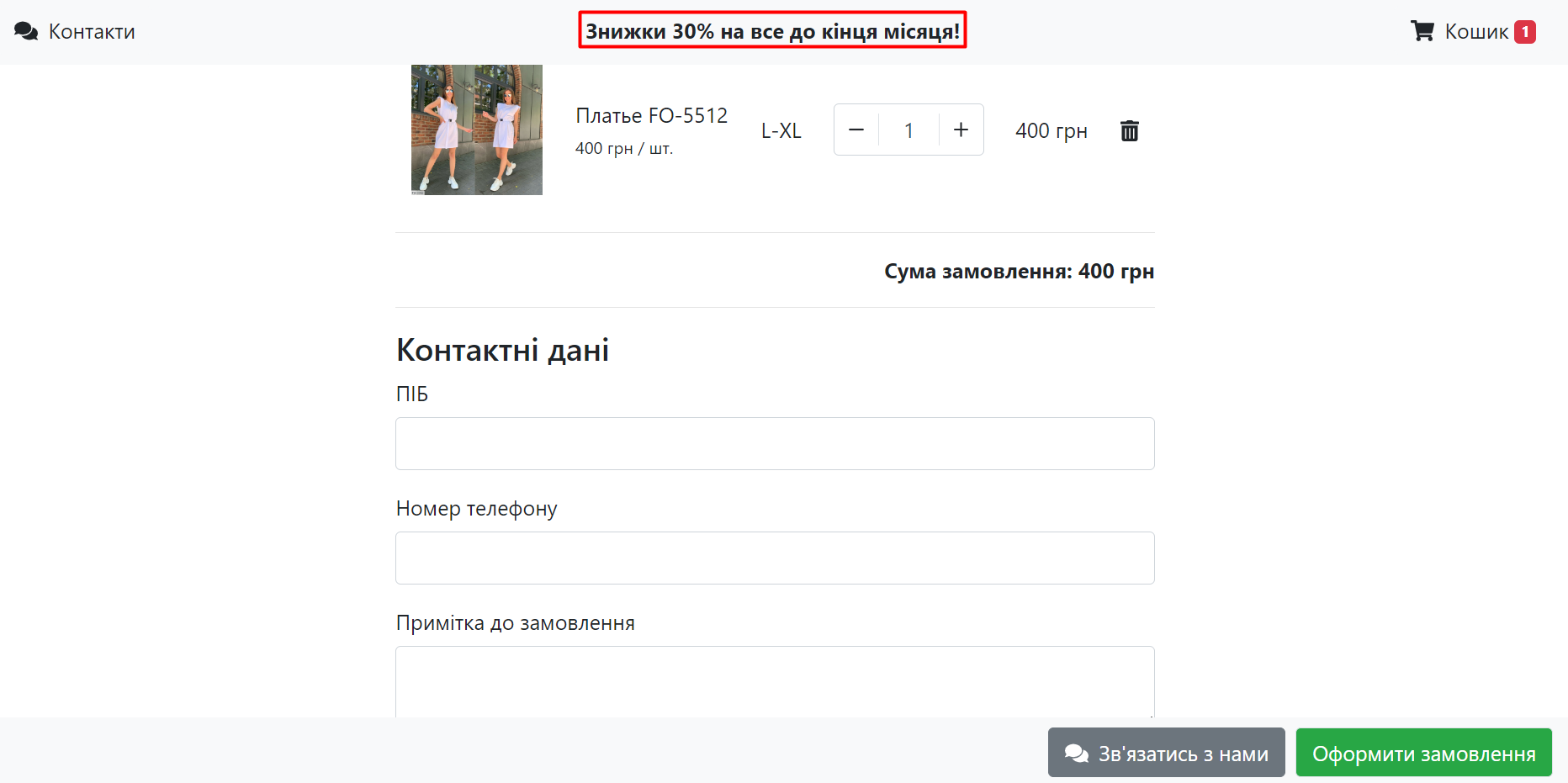Click the 400 грн / шт. unit price
The image size is (1568, 783).
tap(624, 149)
